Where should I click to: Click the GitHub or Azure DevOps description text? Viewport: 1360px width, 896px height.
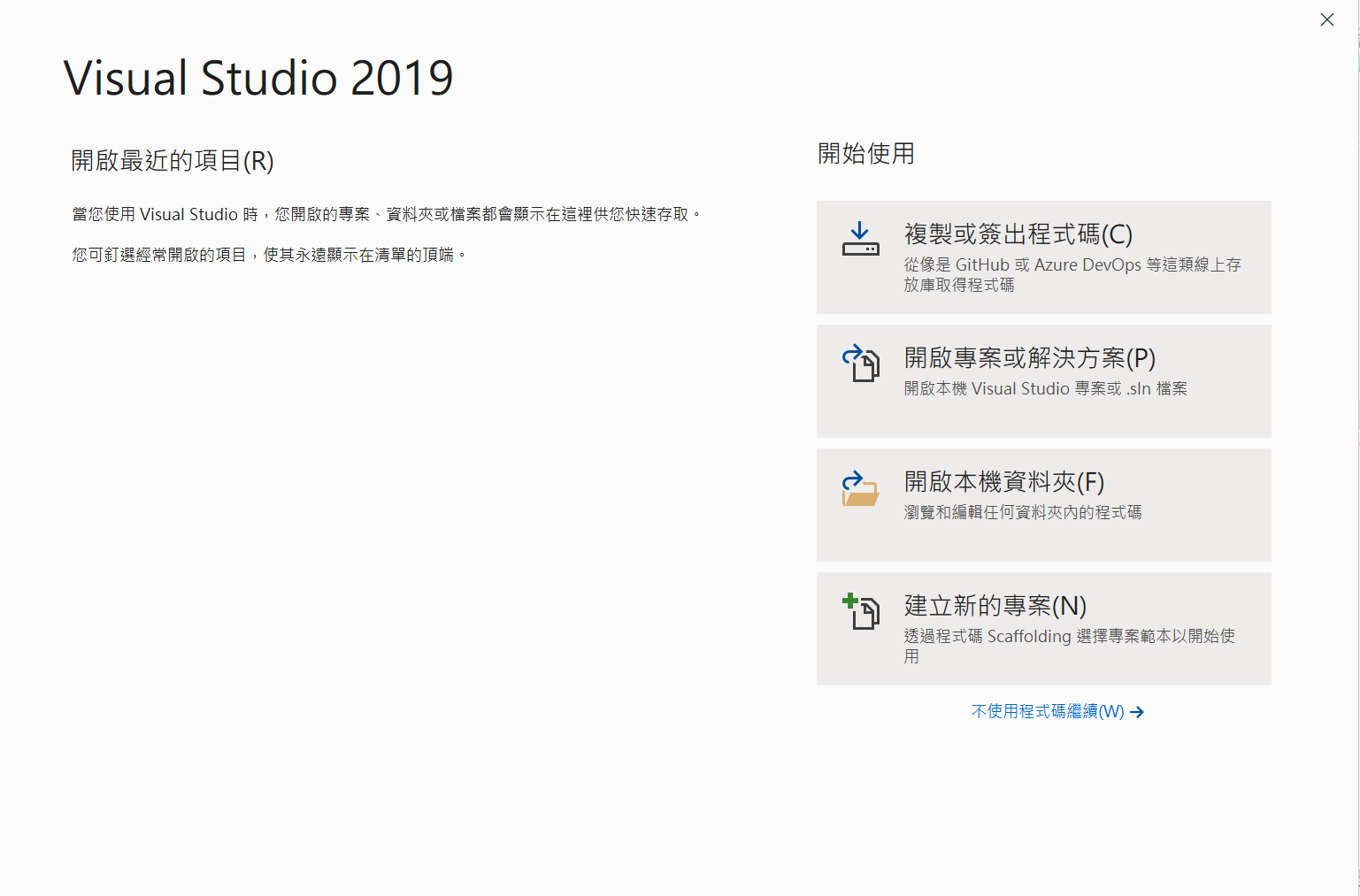(x=1072, y=274)
